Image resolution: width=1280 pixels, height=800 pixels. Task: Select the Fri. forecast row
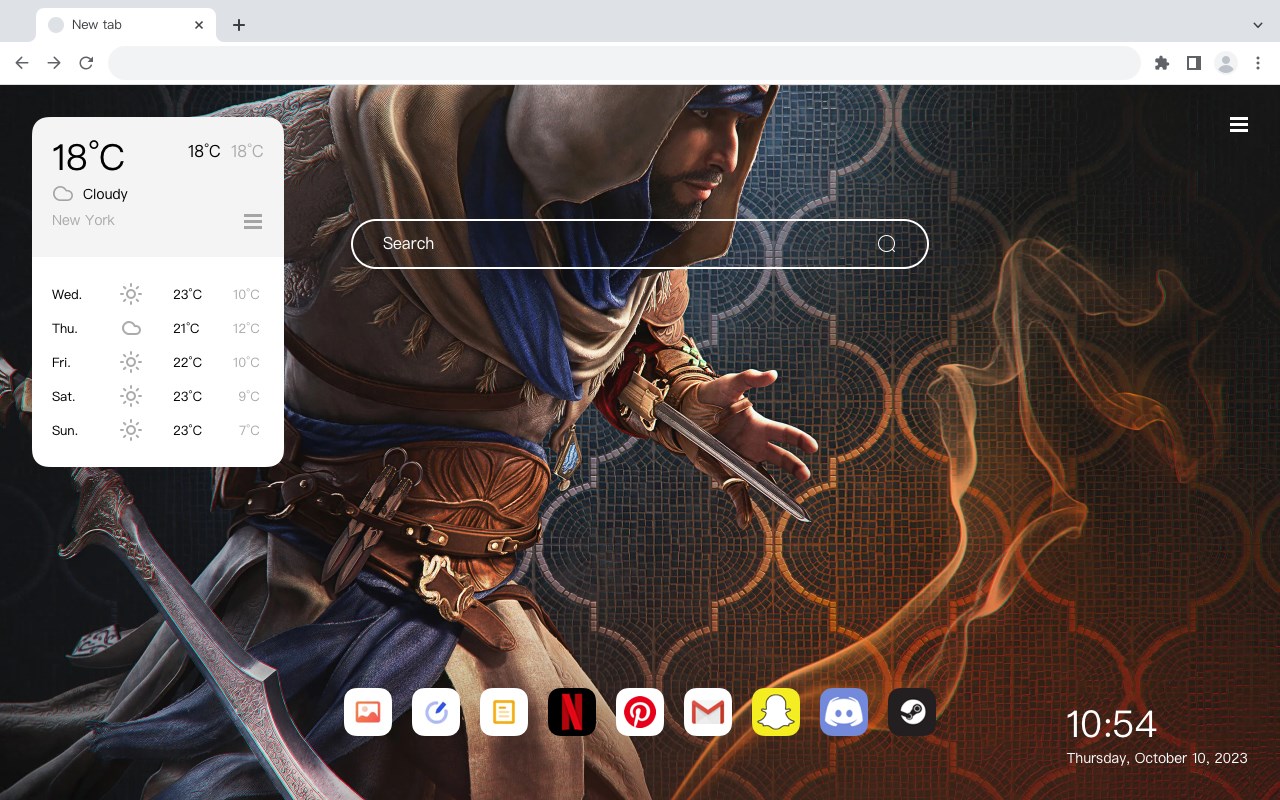(158, 362)
